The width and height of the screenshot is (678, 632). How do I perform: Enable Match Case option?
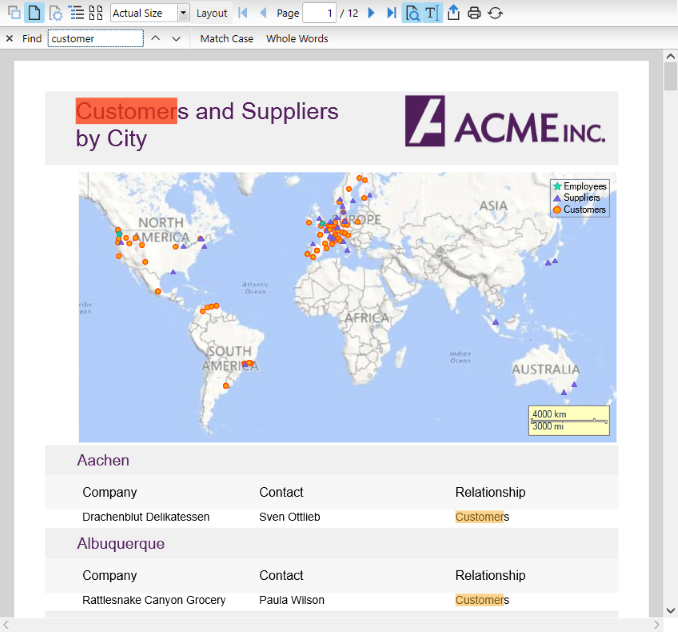[226, 39]
